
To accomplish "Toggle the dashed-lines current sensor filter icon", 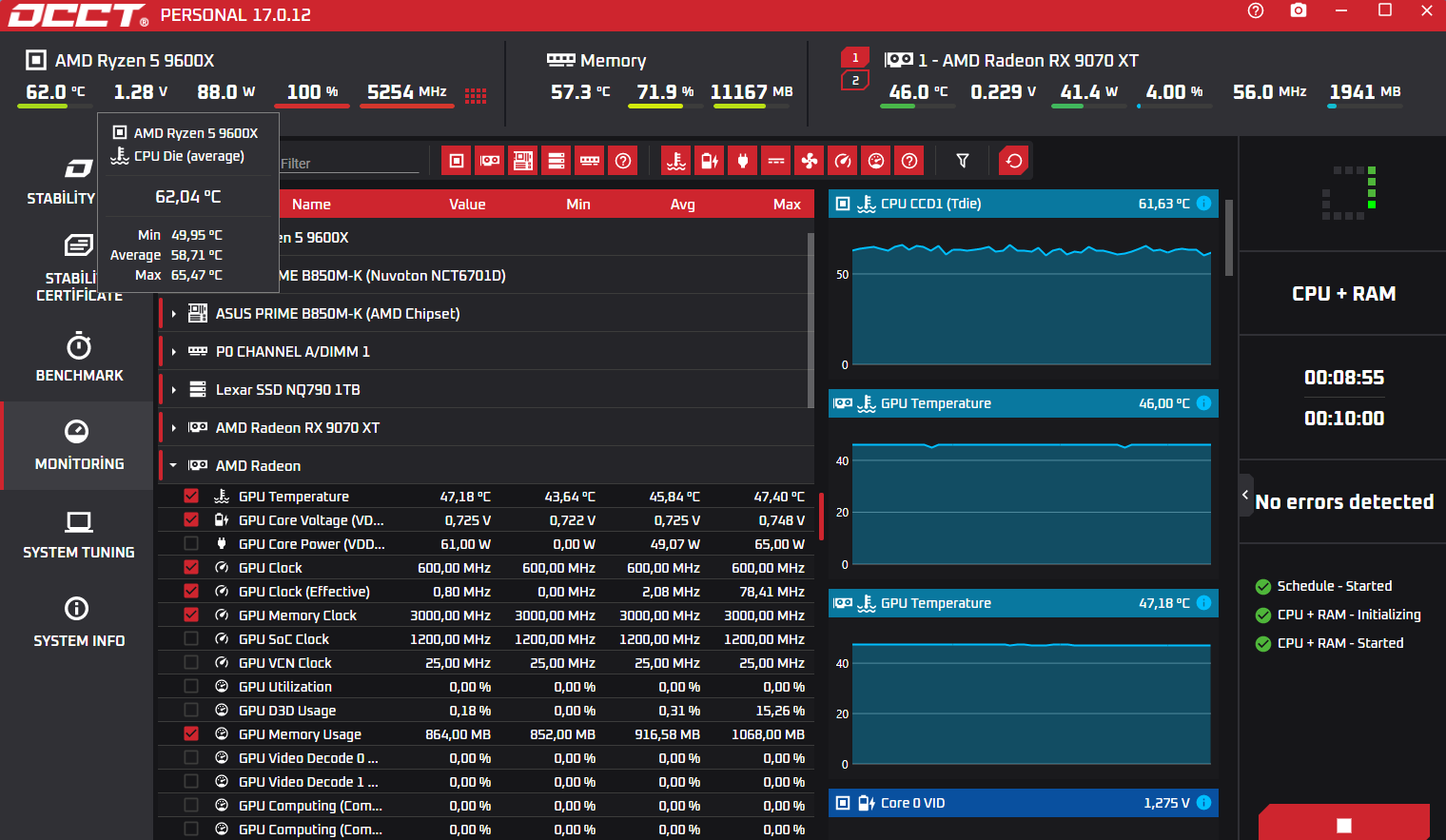I will coord(776,161).
